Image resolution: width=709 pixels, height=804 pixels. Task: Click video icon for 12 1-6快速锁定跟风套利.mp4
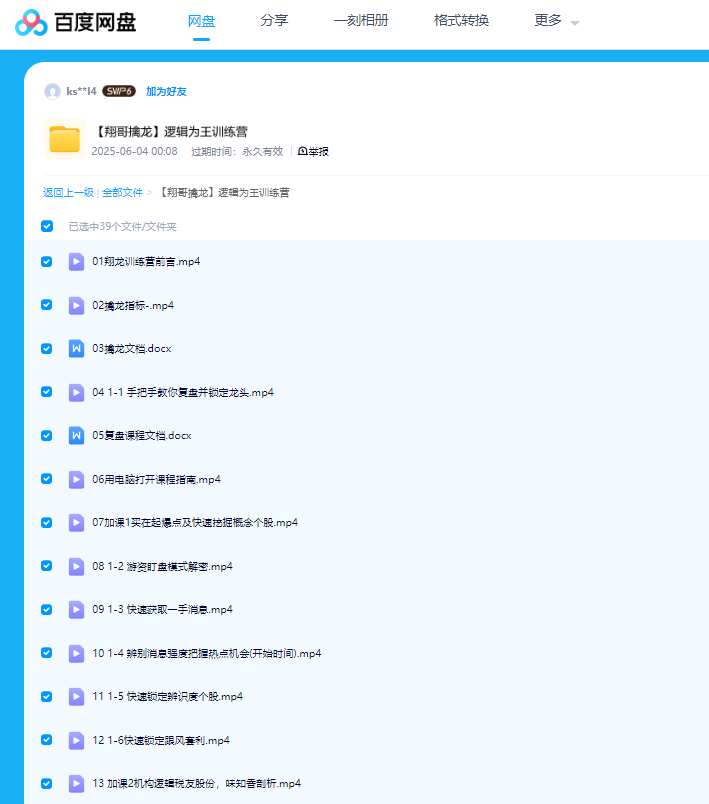[x=76, y=740]
